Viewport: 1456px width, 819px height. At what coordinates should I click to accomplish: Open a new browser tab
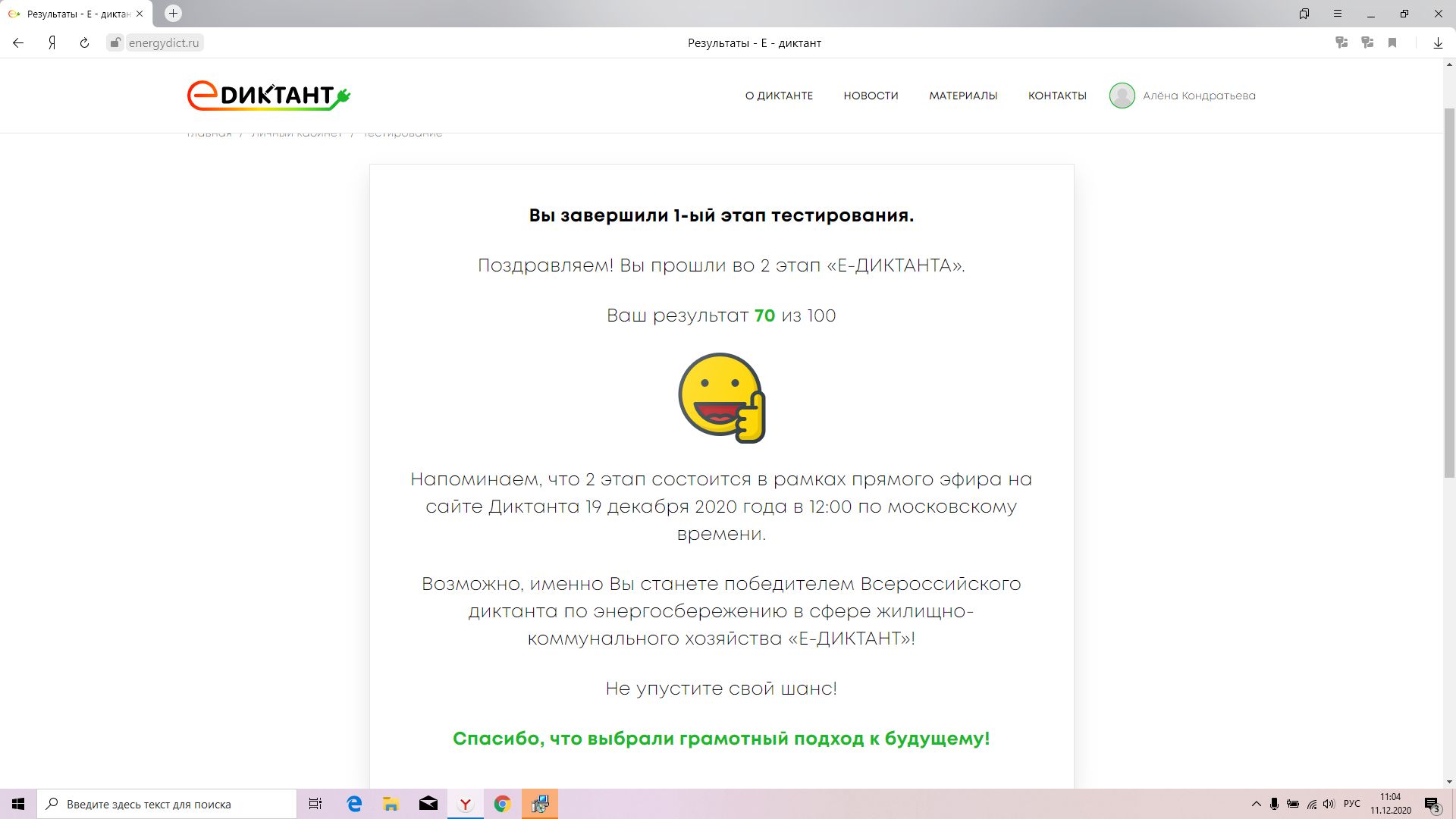(173, 14)
